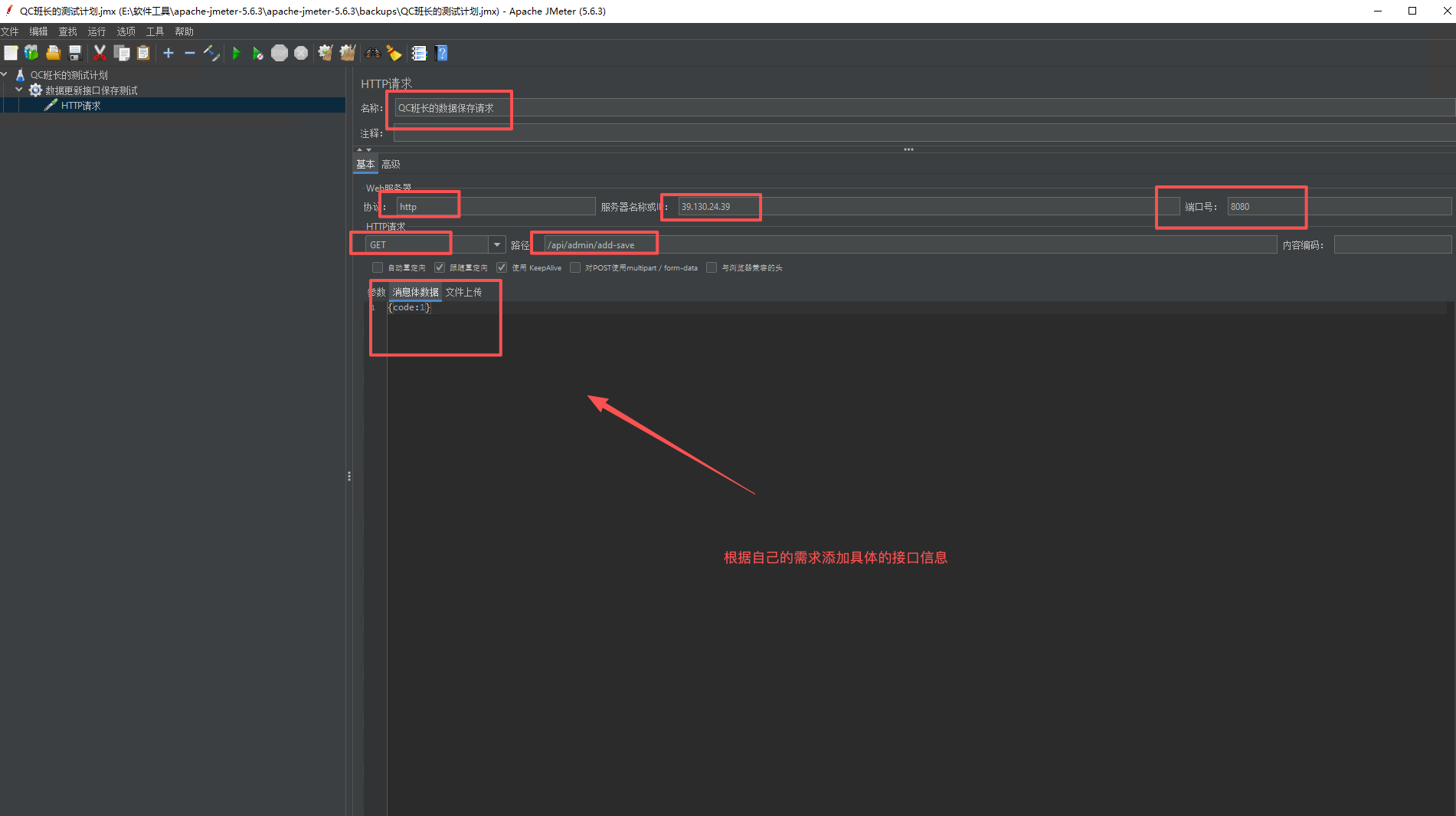Click the 路径 field /api/admin/add-save

[x=910, y=245]
